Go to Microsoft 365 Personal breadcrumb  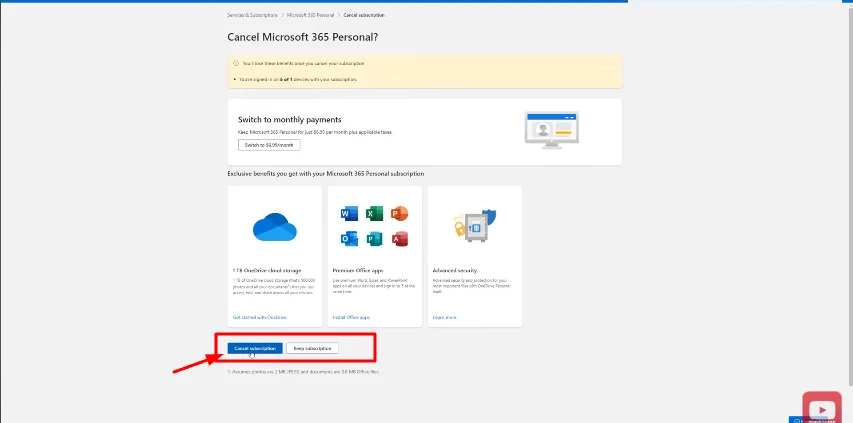pyautogui.click(x=311, y=15)
